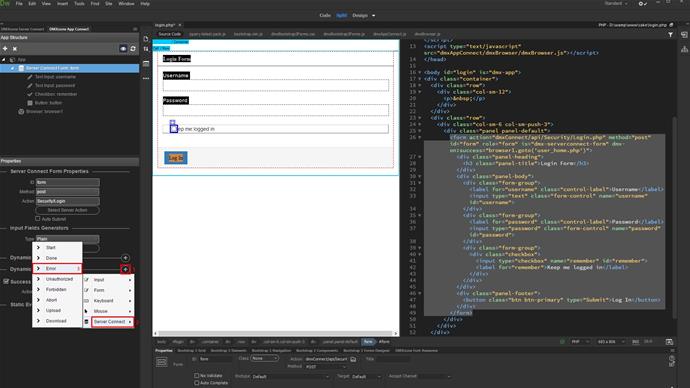Choose Unauthorized from the events menu
The width and height of the screenshot is (690, 388).
(57, 279)
